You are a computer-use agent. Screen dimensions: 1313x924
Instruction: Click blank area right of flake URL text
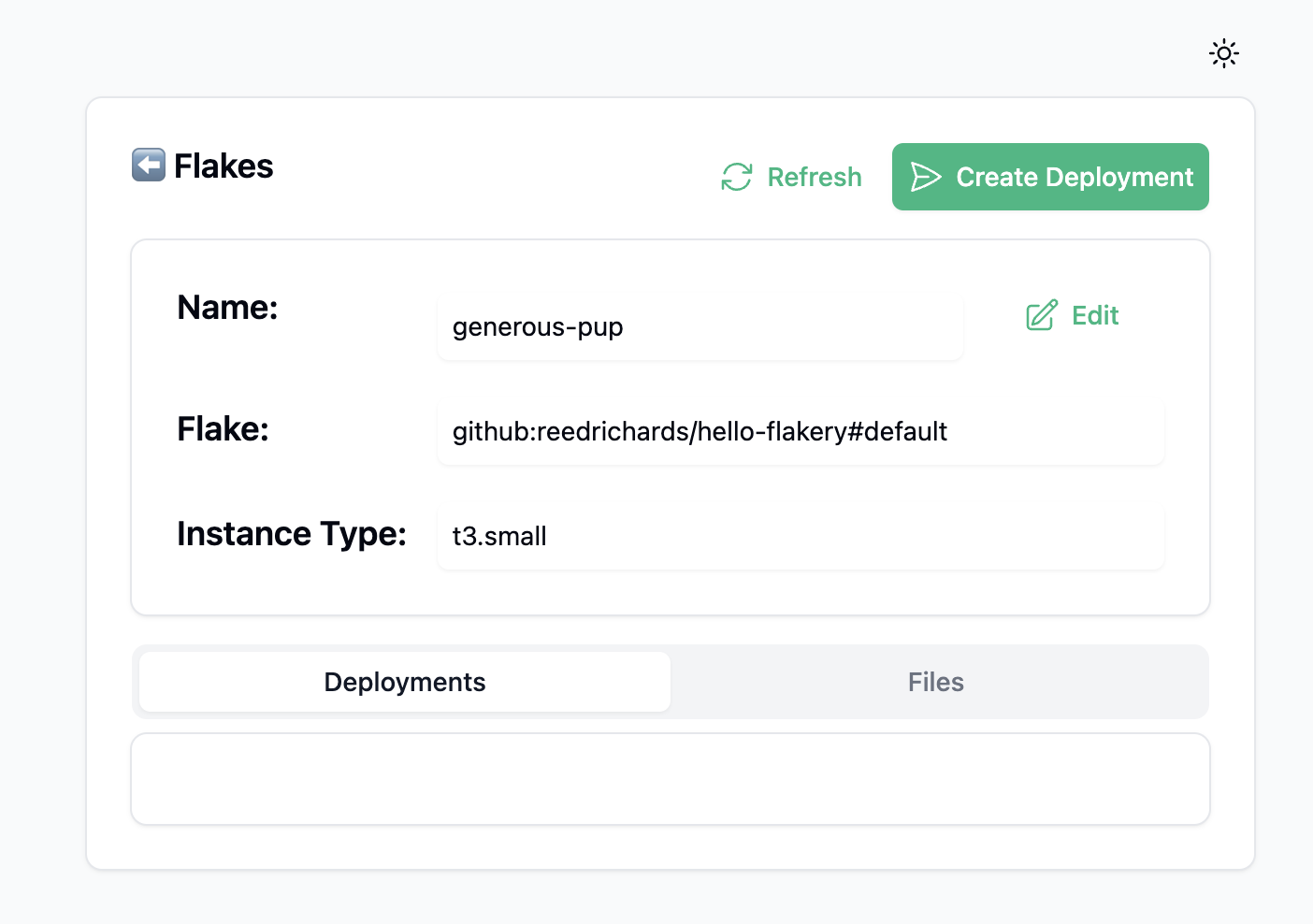point(1057,432)
